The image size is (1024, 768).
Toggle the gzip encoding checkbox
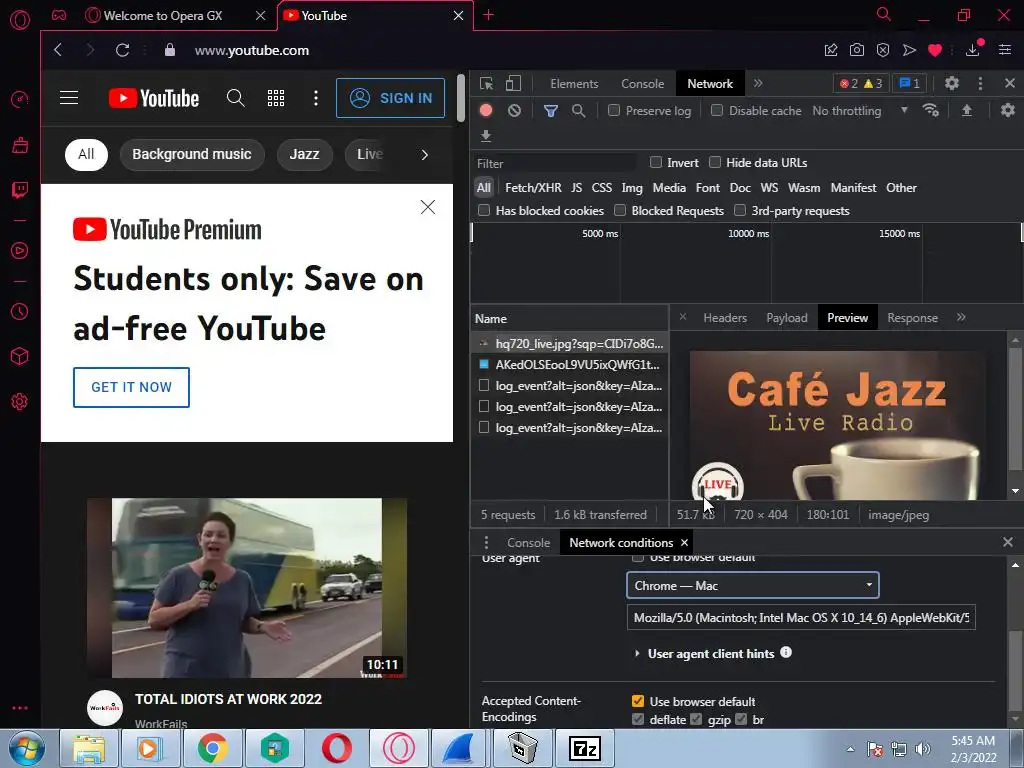pos(696,719)
